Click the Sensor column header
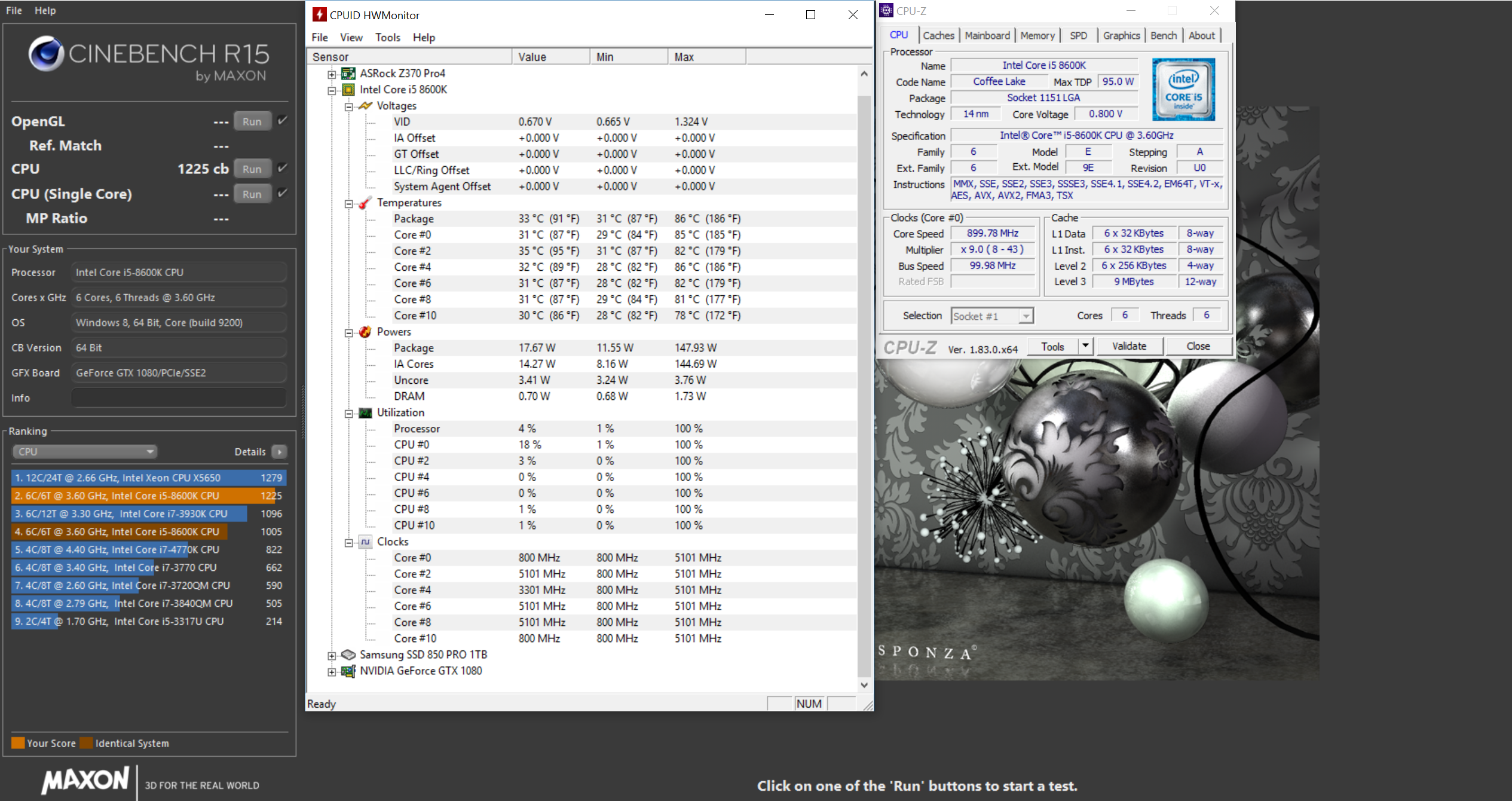 (409, 57)
